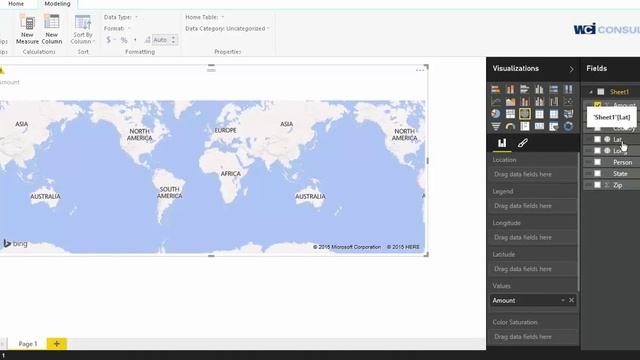Select the Area chart visualization
640x360 pixels.
point(510,102)
